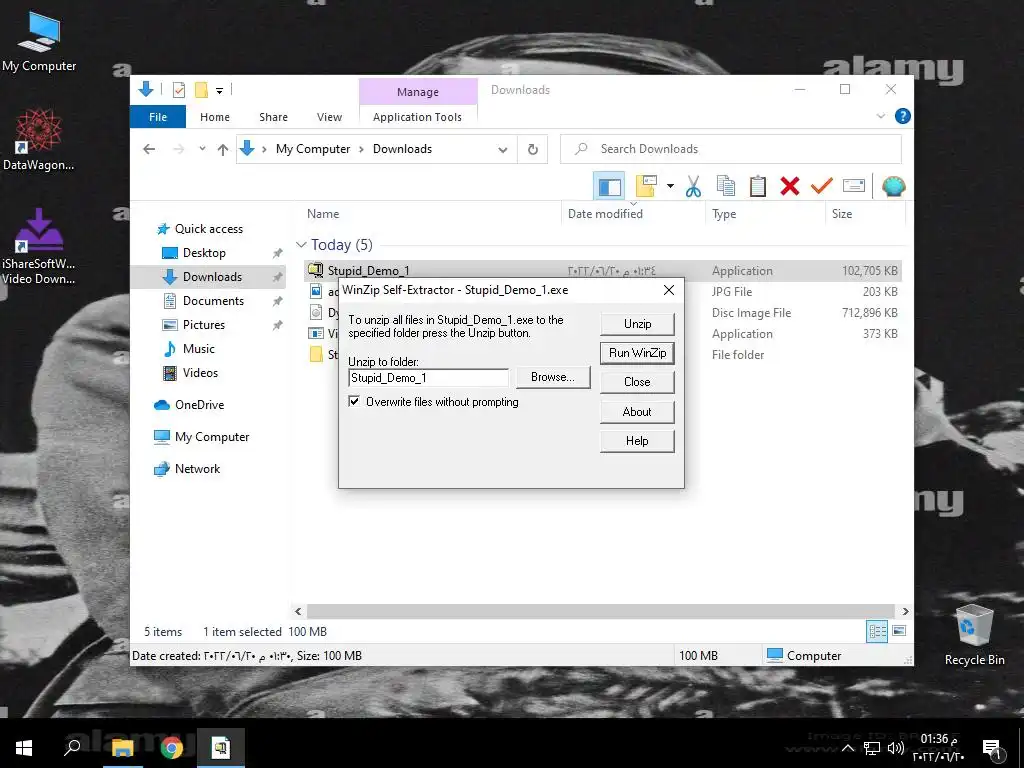Click the horizontal scrollbar right arrow
Viewport: 1024px width, 768px height.
click(905, 611)
